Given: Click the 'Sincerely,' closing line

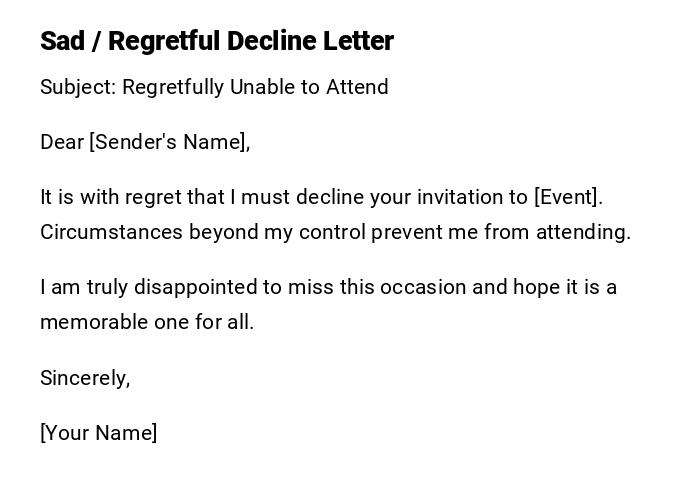Looking at the screenshot, I should (85, 378).
